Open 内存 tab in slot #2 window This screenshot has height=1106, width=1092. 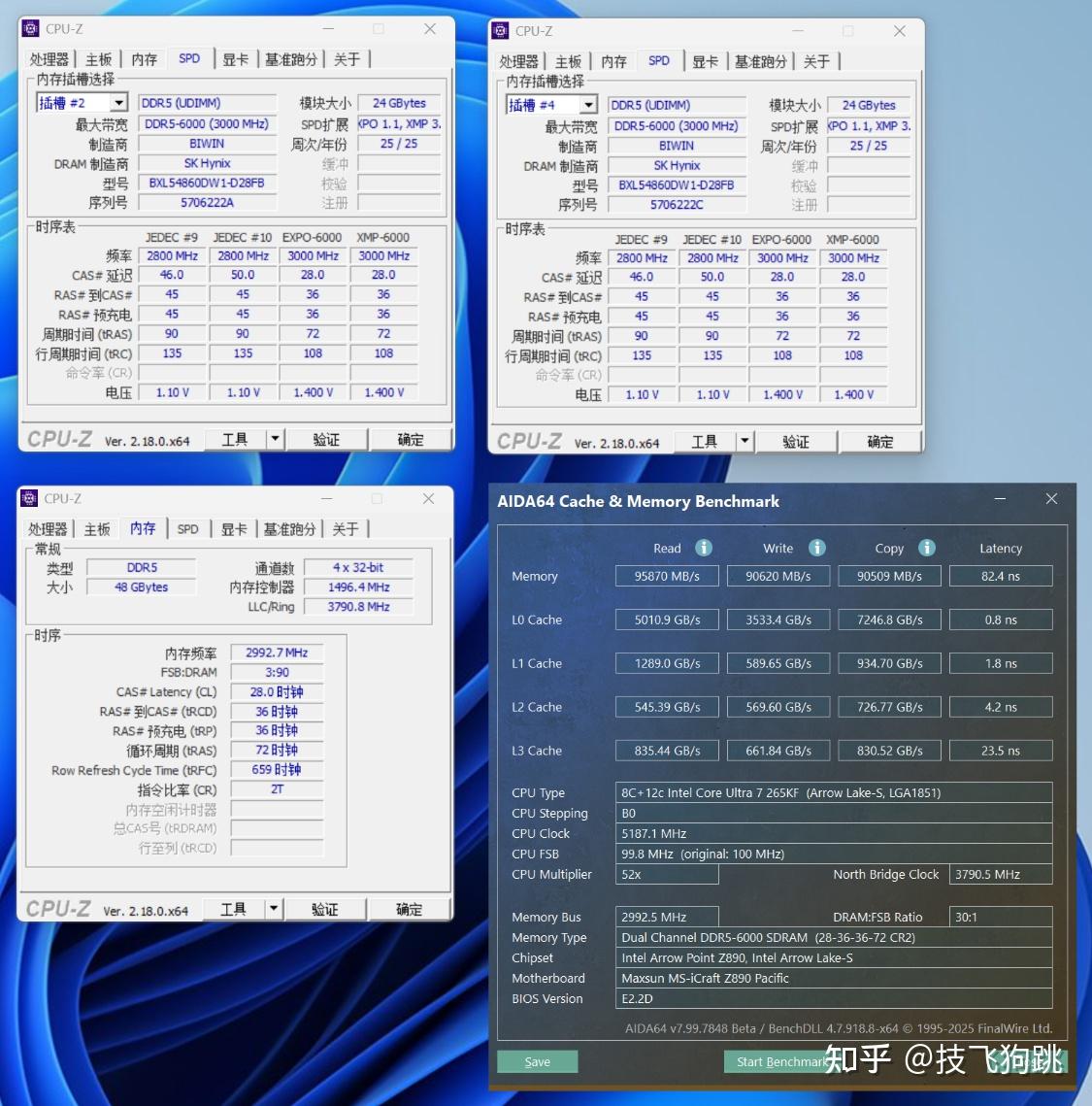coord(144,59)
